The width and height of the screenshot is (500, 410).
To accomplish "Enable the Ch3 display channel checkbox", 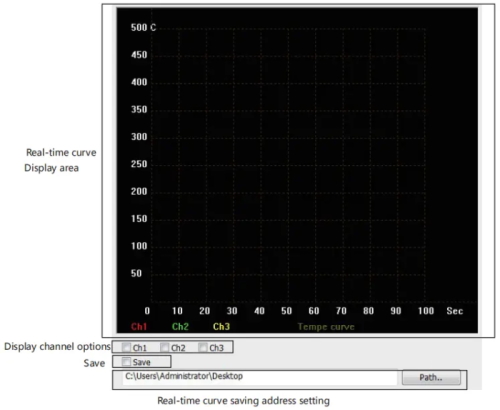I will click(x=203, y=347).
